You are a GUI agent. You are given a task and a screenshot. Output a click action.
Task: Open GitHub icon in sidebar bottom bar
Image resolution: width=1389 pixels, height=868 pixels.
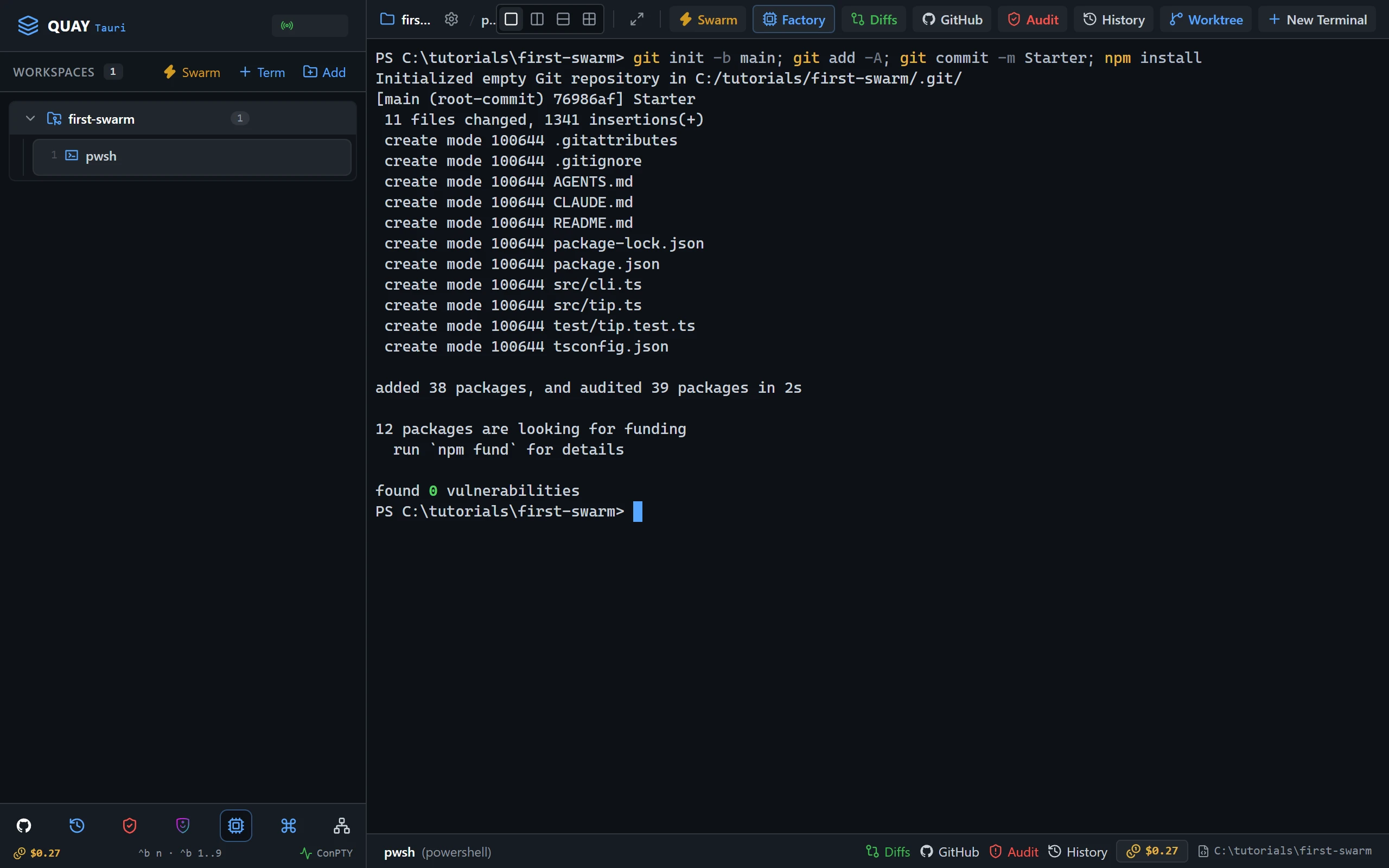23,826
